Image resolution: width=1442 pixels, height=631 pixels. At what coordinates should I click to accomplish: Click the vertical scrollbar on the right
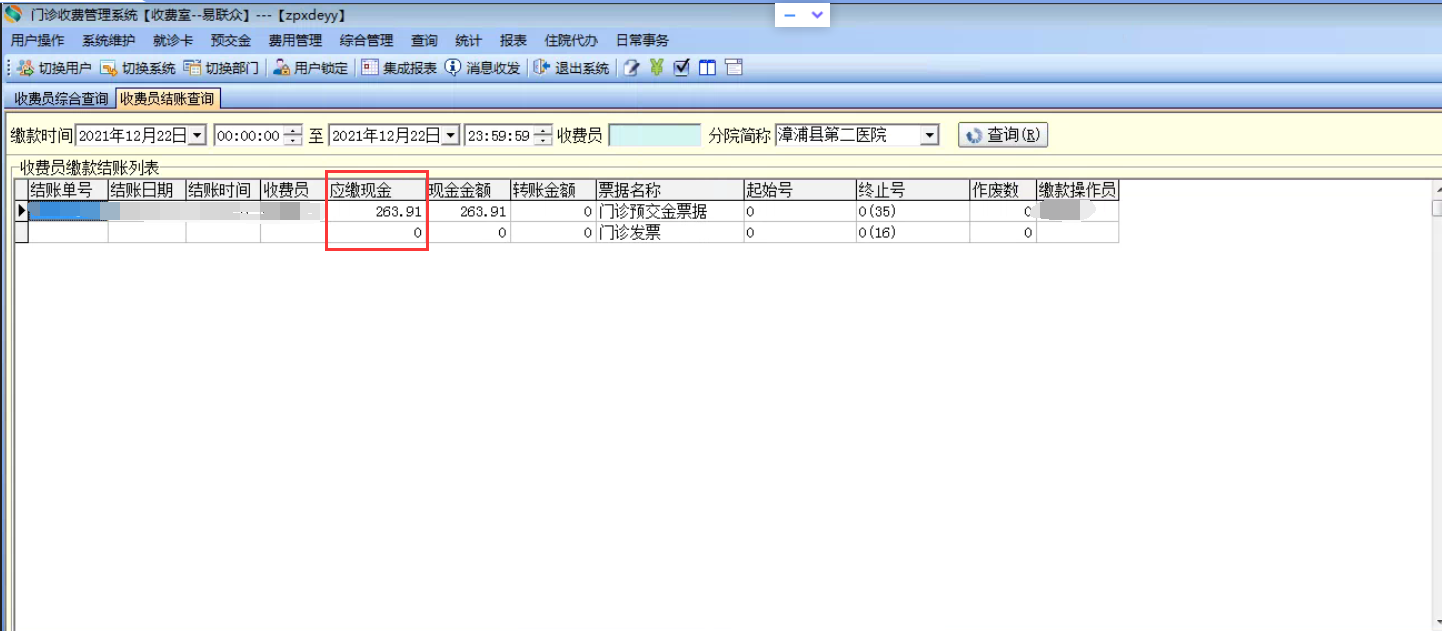pyautogui.click(x=1436, y=405)
